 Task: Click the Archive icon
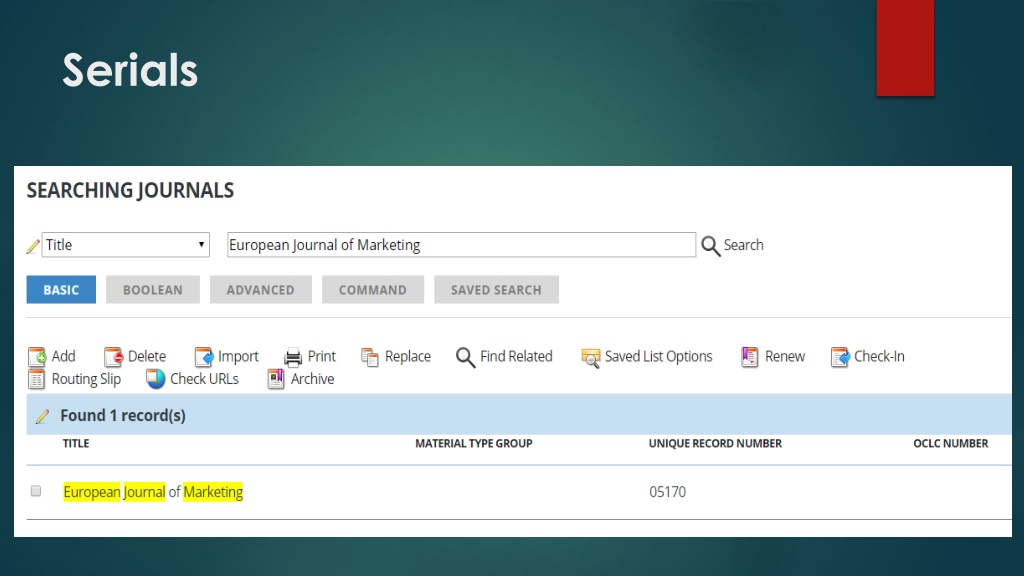click(x=276, y=379)
